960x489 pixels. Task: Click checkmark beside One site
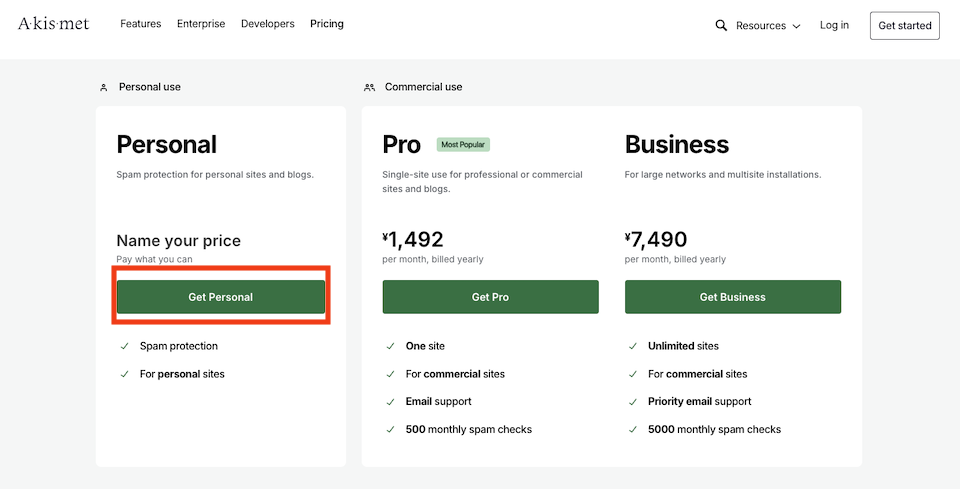[x=391, y=346]
